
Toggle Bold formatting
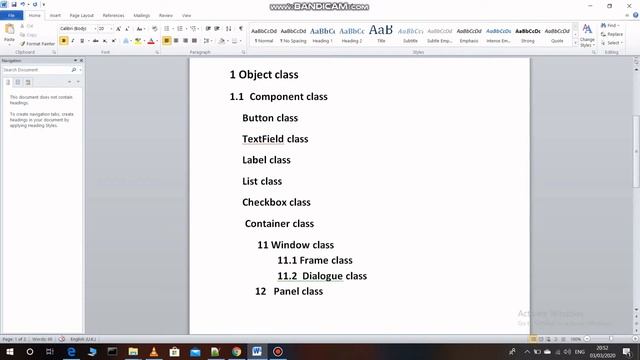[x=64, y=41]
